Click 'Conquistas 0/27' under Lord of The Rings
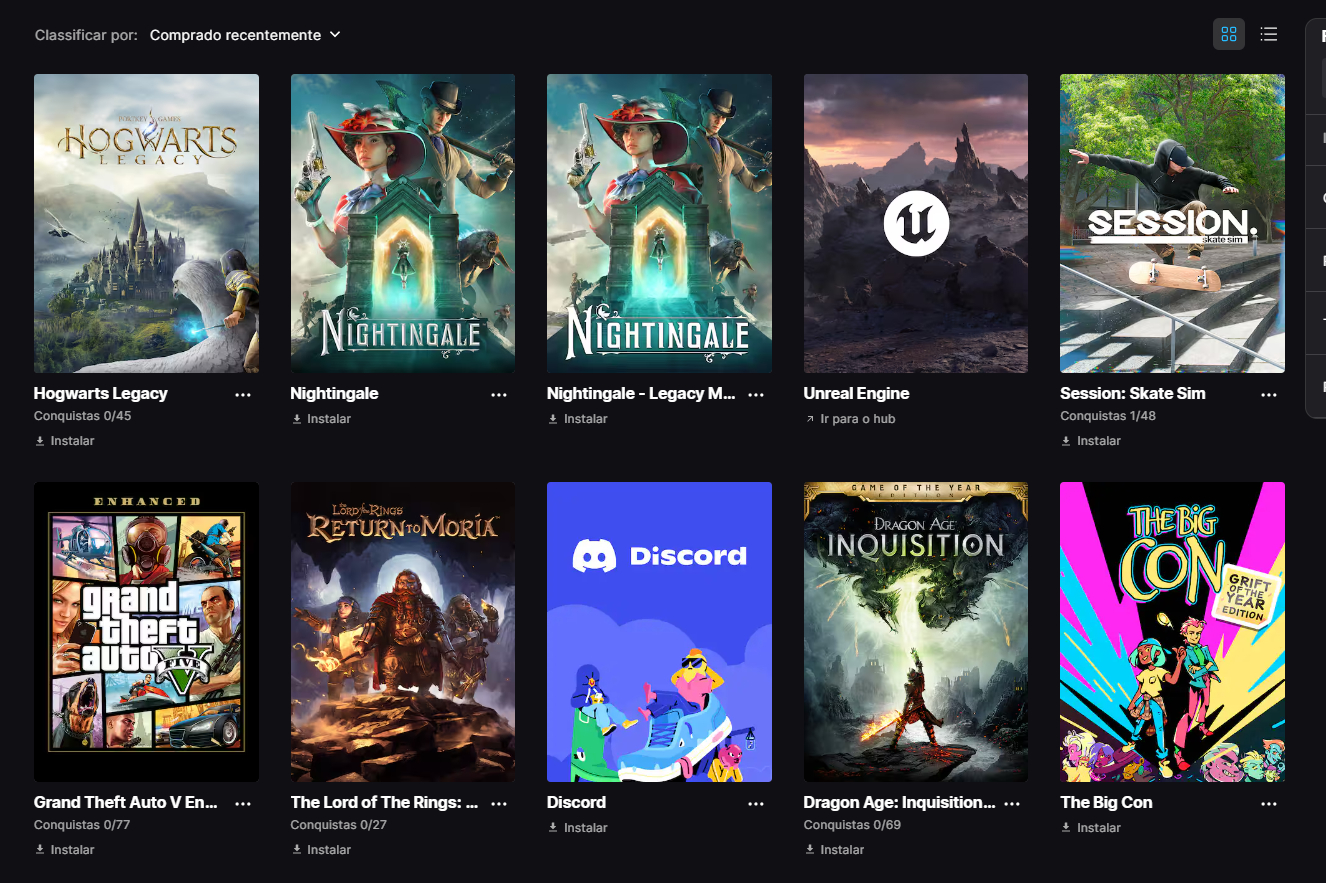 (339, 825)
